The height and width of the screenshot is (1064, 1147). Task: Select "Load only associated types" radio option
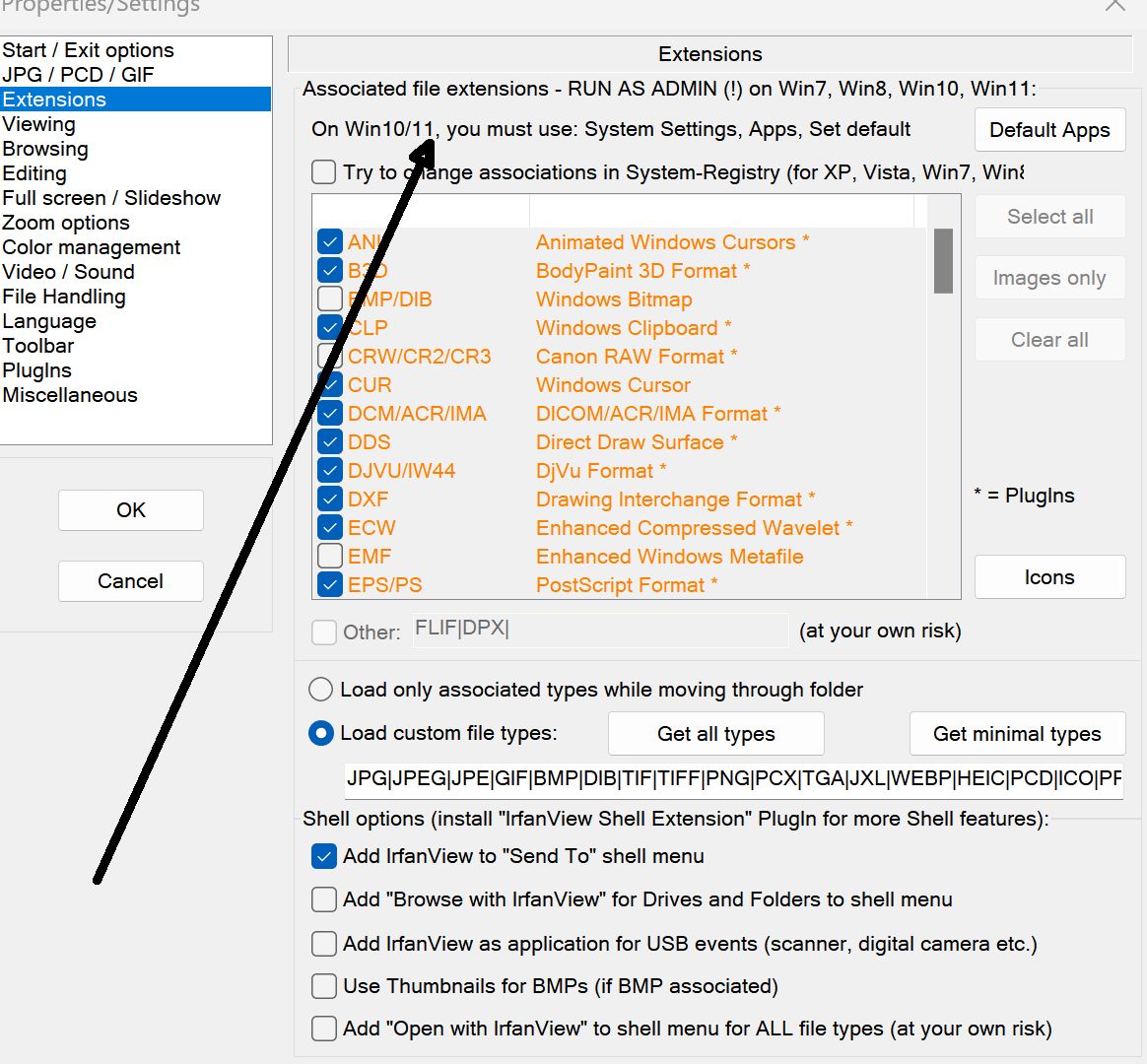coord(320,689)
